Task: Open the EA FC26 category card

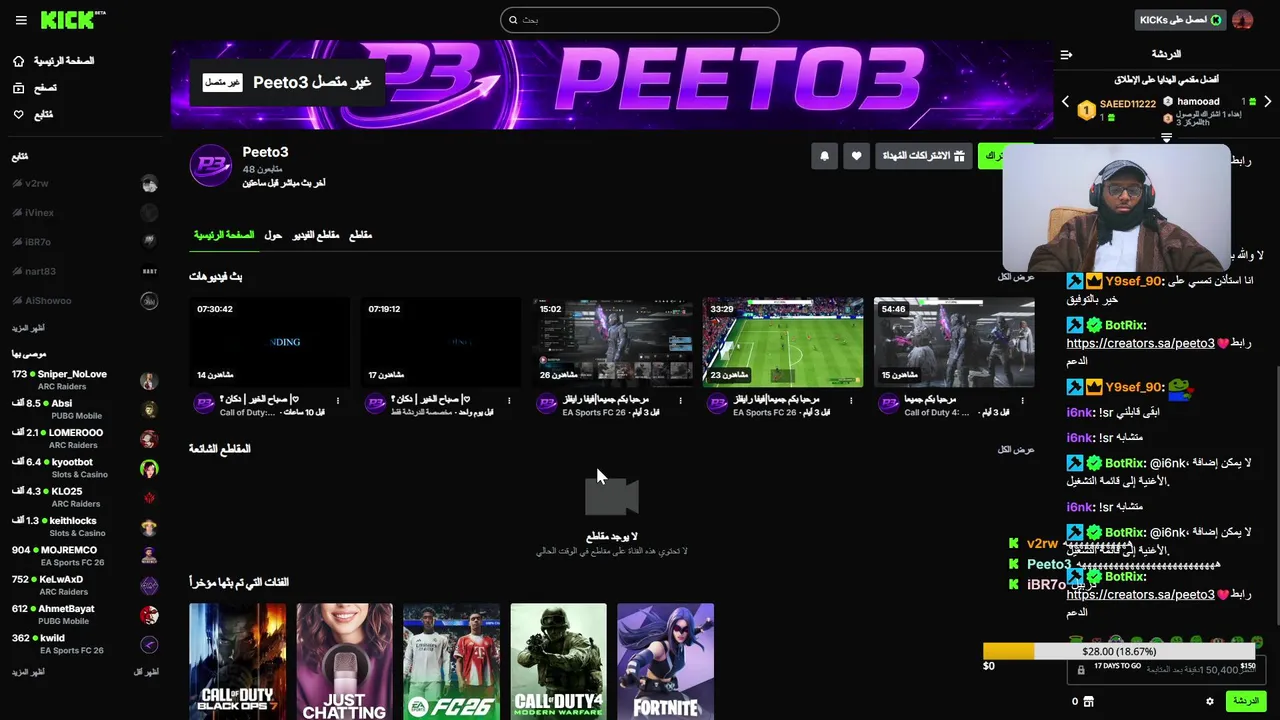Action: [451, 661]
